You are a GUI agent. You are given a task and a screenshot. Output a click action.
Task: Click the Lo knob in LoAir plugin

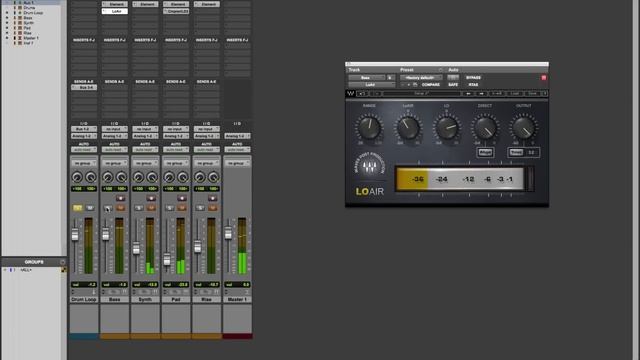coord(447,128)
